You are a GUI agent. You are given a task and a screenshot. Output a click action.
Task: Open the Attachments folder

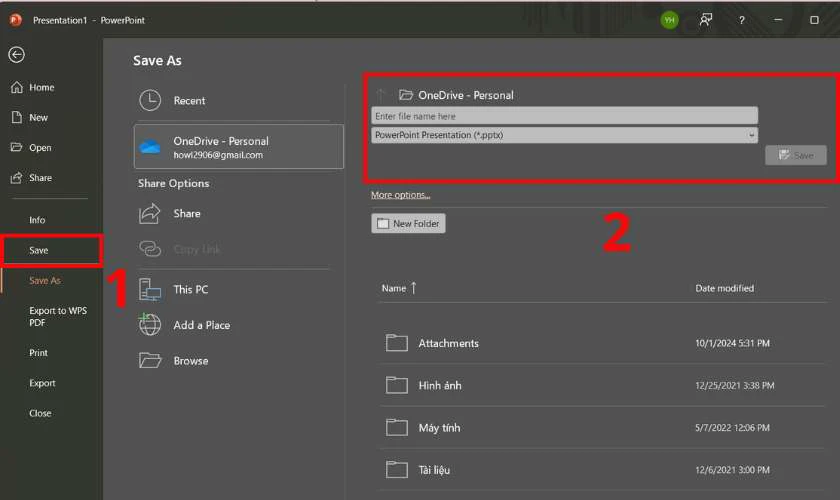tap(602, 343)
